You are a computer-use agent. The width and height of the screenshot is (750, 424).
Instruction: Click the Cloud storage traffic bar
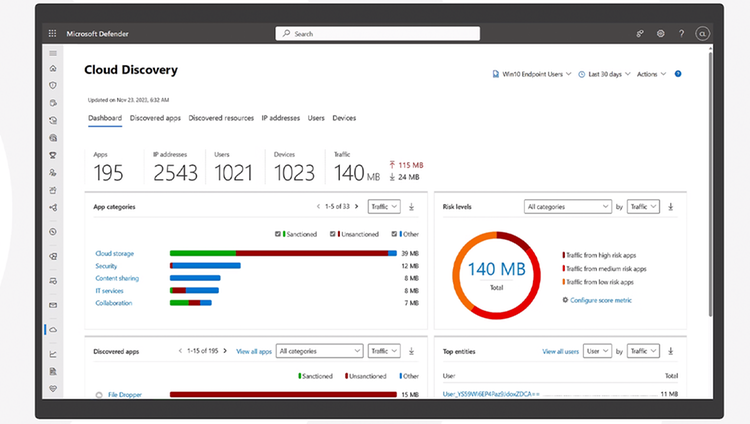click(283, 253)
